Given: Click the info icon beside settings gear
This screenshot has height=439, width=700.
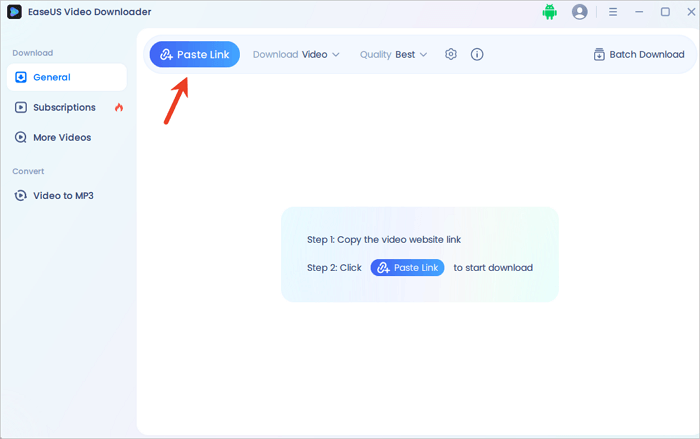Looking at the screenshot, I should coord(477,54).
